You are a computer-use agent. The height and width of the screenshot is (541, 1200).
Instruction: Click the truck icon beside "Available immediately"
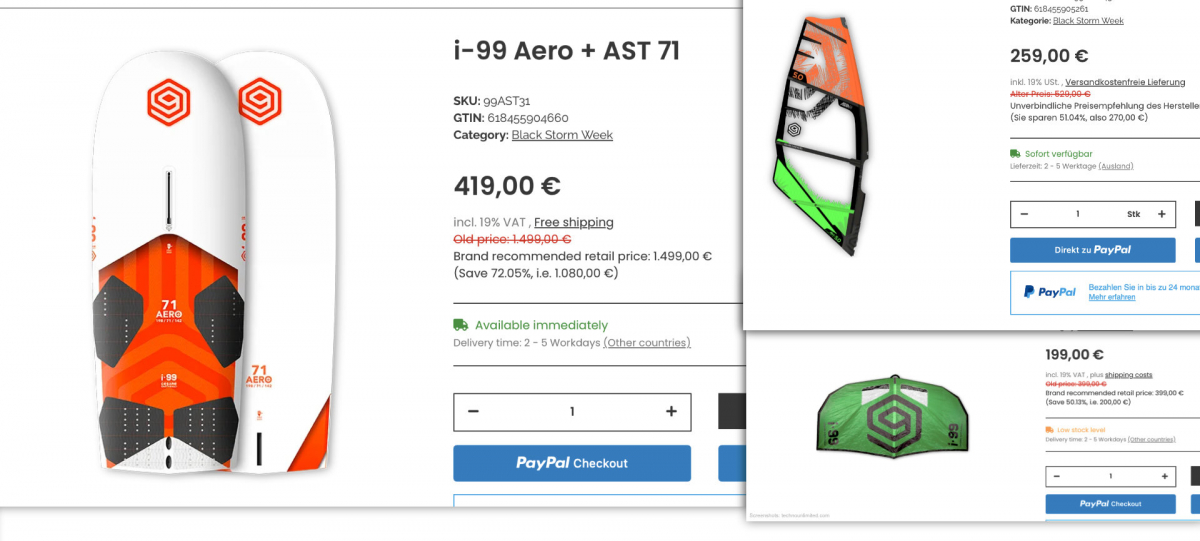[461, 325]
